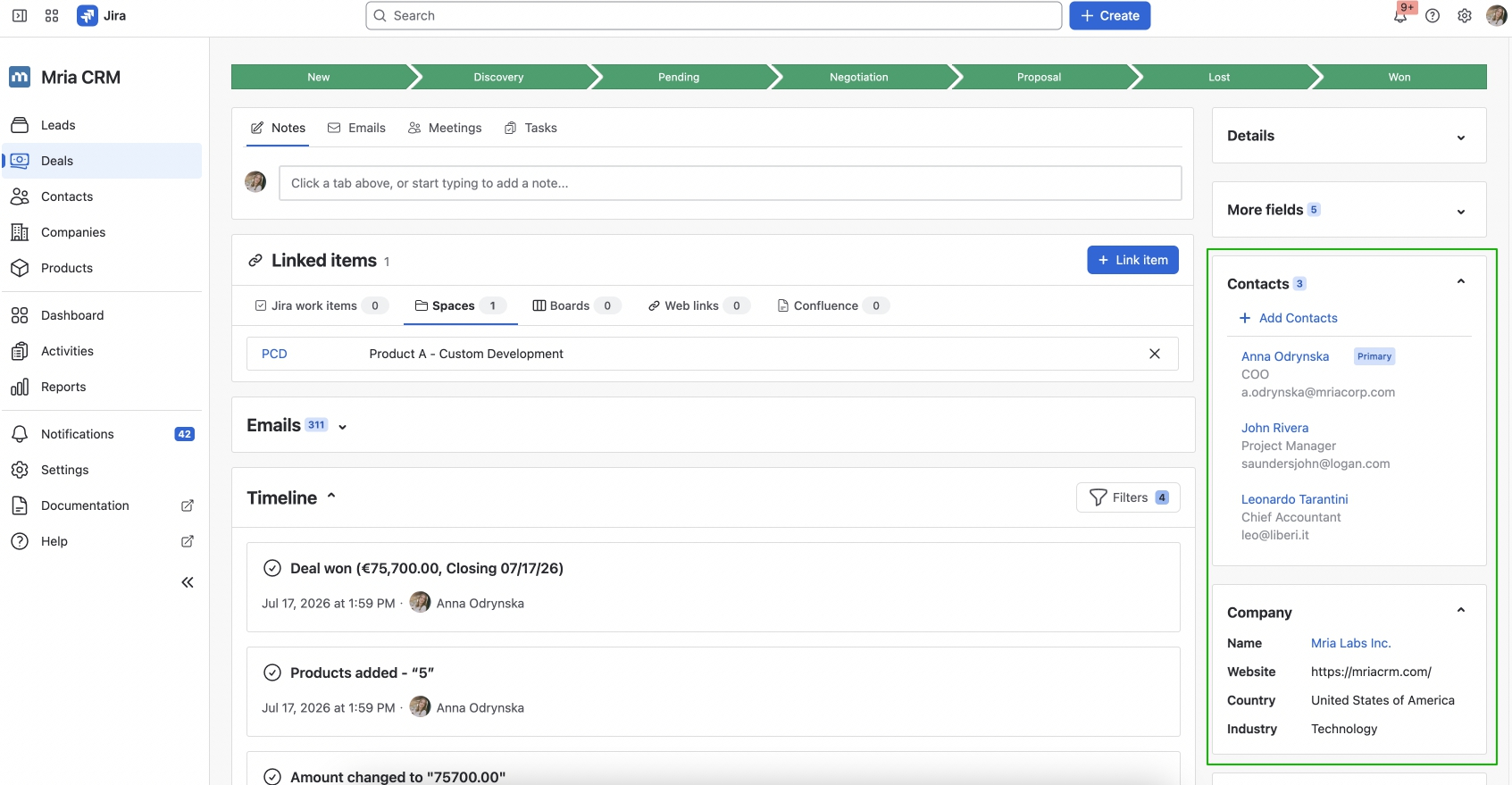
Task: Remove the PCD linked space with X
Action: [1155, 354]
